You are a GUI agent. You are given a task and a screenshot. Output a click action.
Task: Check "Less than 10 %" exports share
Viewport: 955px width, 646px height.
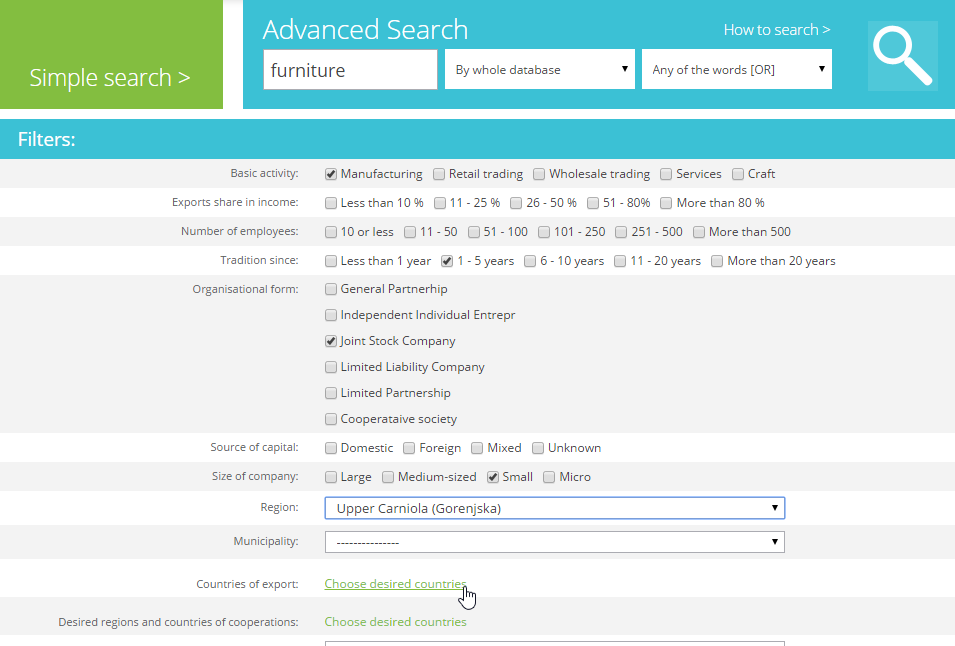331,202
